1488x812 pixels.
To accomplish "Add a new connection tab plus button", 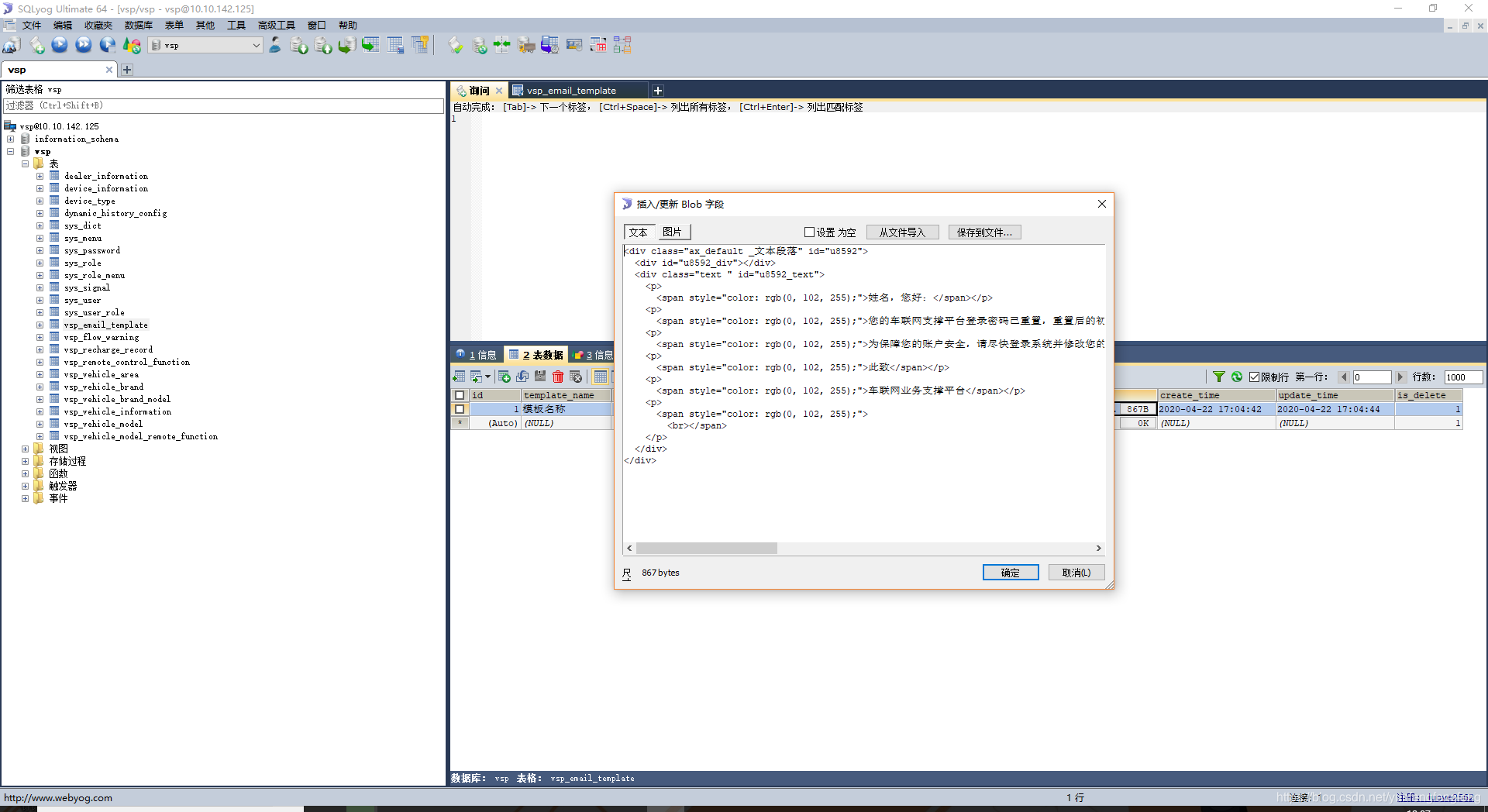I will (x=127, y=70).
